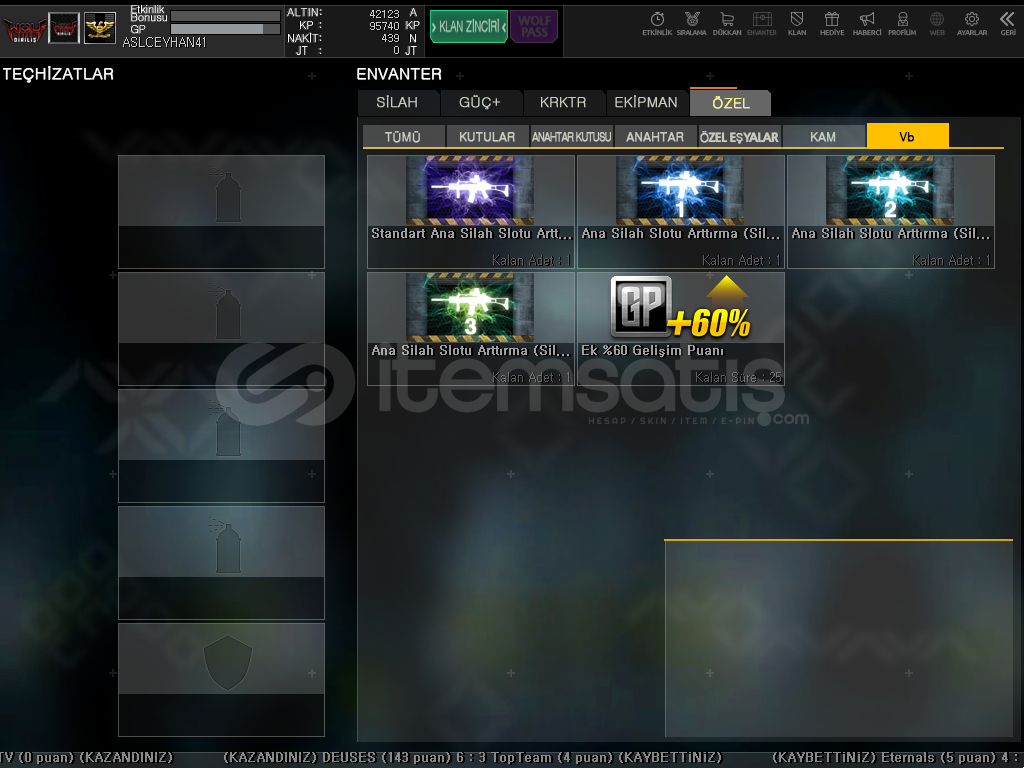Click the gold eagle rank badge
1024x768 pixels.
100,28
